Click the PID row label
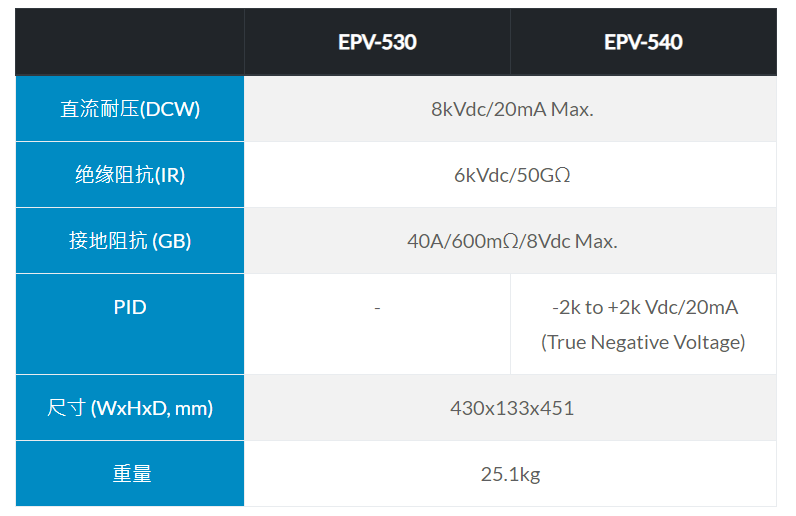 click(x=130, y=307)
